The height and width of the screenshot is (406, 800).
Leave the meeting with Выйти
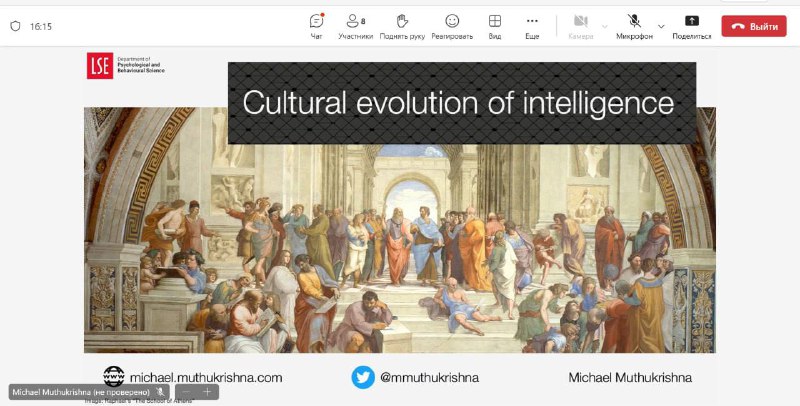click(x=754, y=26)
